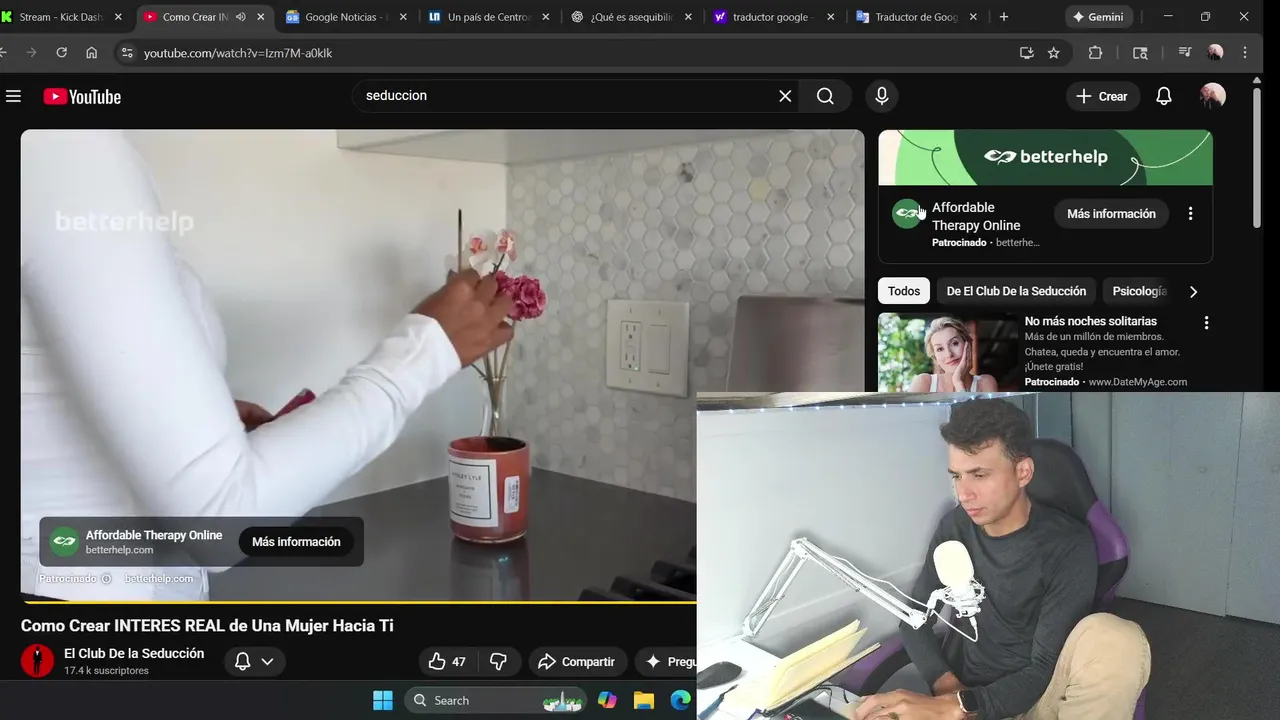View site information icon in address bar
The width and height of the screenshot is (1280, 720).
125,53
